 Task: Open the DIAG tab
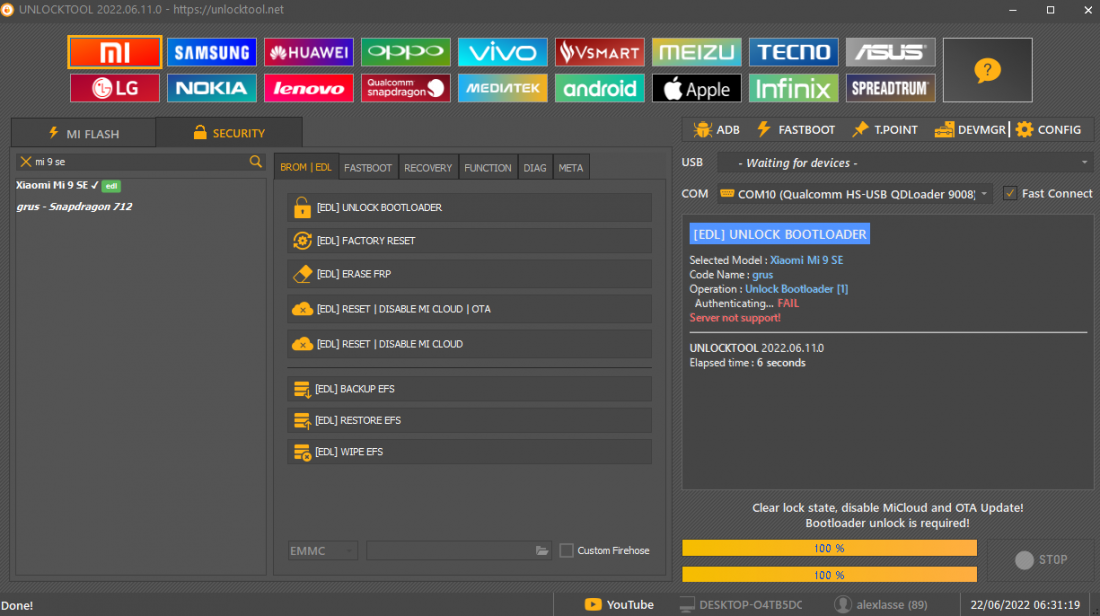(535, 168)
